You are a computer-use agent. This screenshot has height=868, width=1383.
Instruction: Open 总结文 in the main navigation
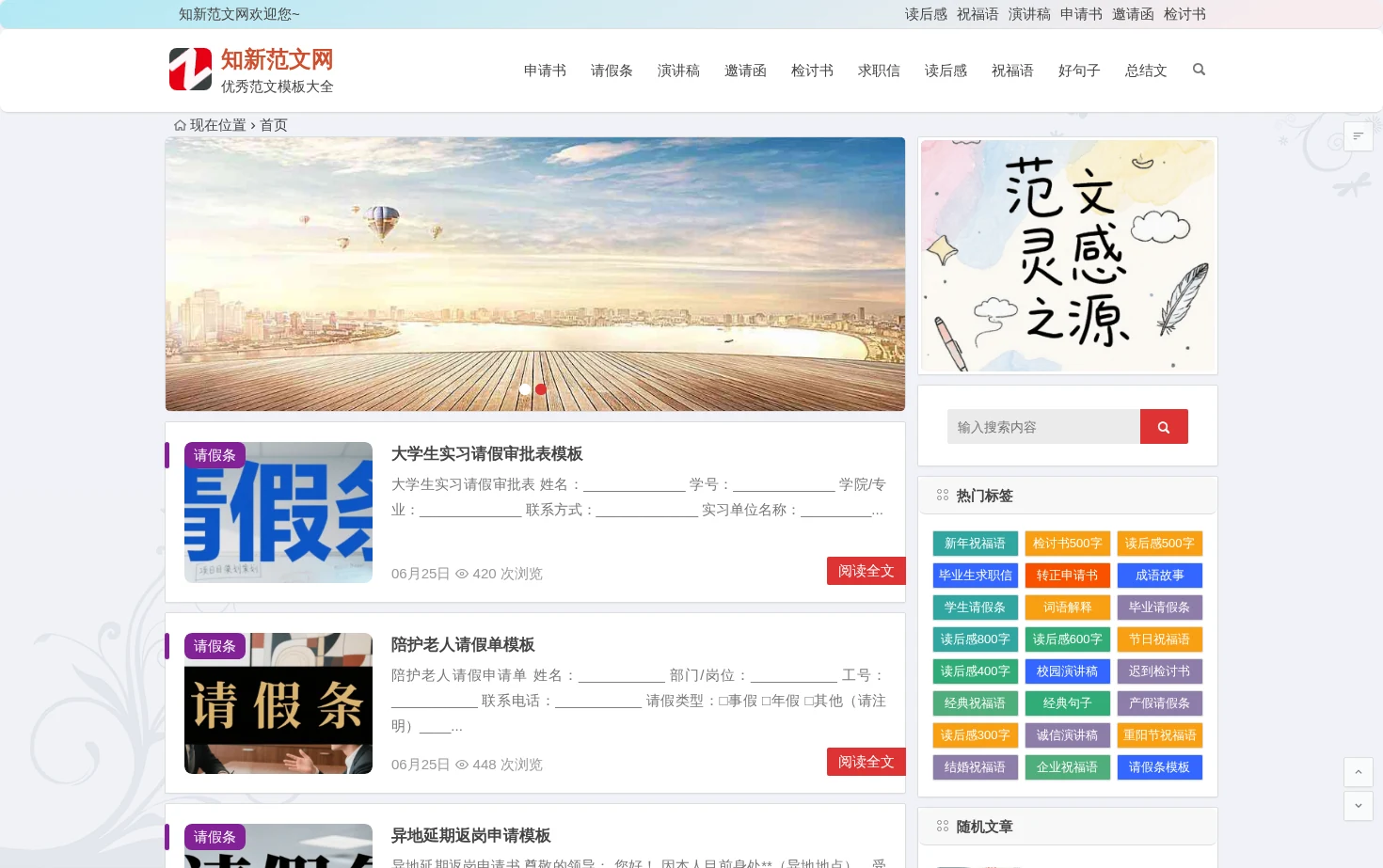(x=1146, y=71)
